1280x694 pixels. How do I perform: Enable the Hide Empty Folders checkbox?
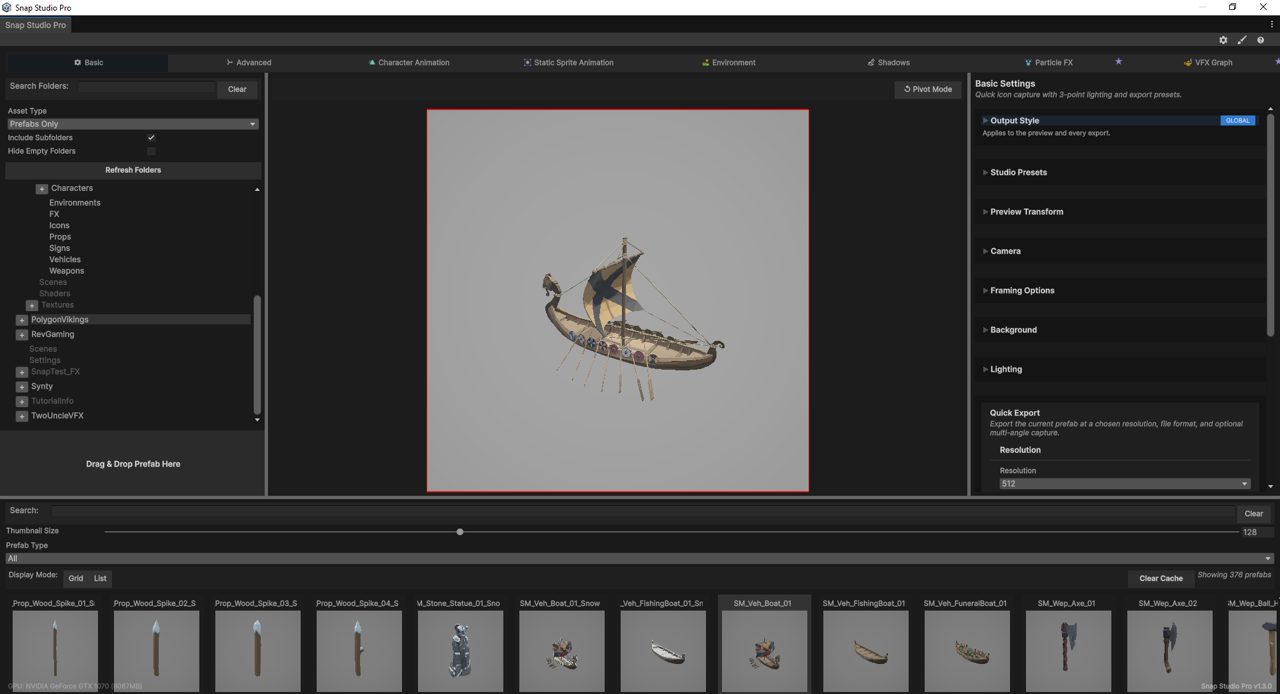coord(151,151)
